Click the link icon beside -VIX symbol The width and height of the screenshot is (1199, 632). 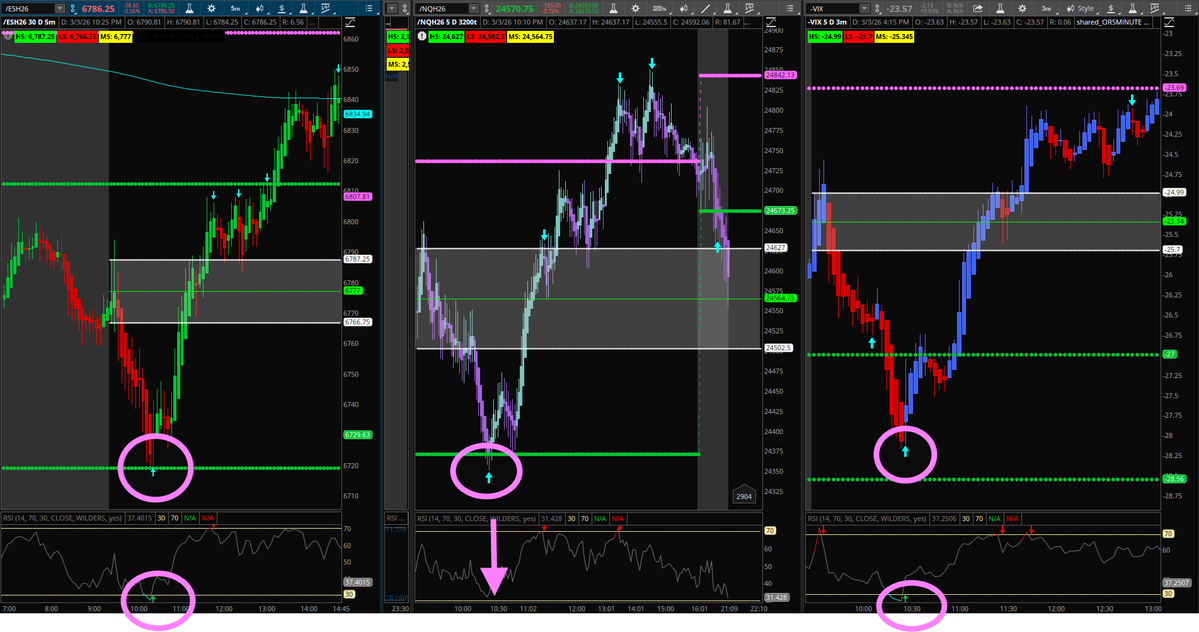(x=877, y=8)
